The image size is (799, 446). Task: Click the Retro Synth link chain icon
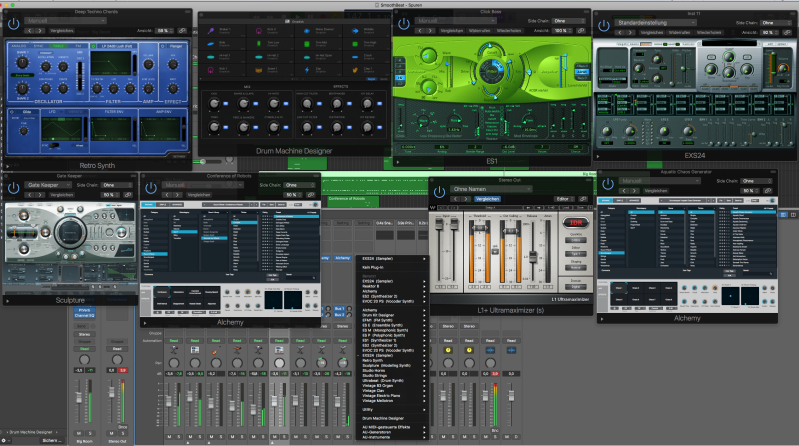pyautogui.click(x=182, y=31)
